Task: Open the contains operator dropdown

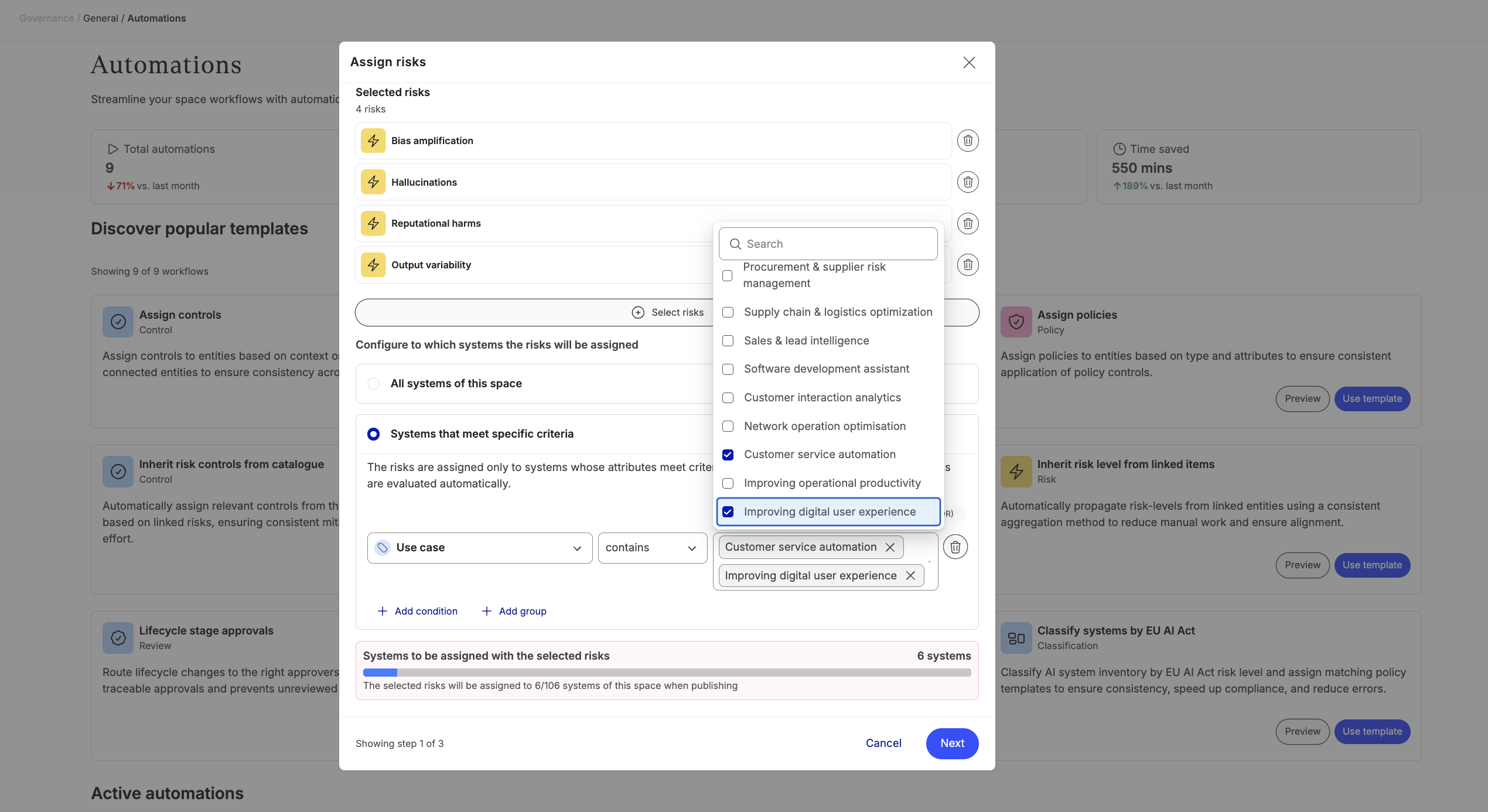Action: pos(653,548)
